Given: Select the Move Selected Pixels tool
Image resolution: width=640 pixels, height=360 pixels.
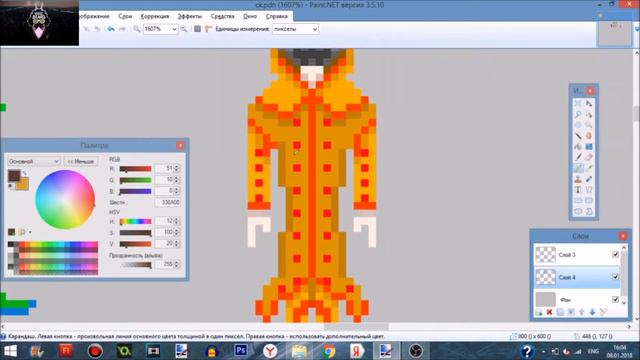Looking at the screenshot, I should tap(589, 103).
